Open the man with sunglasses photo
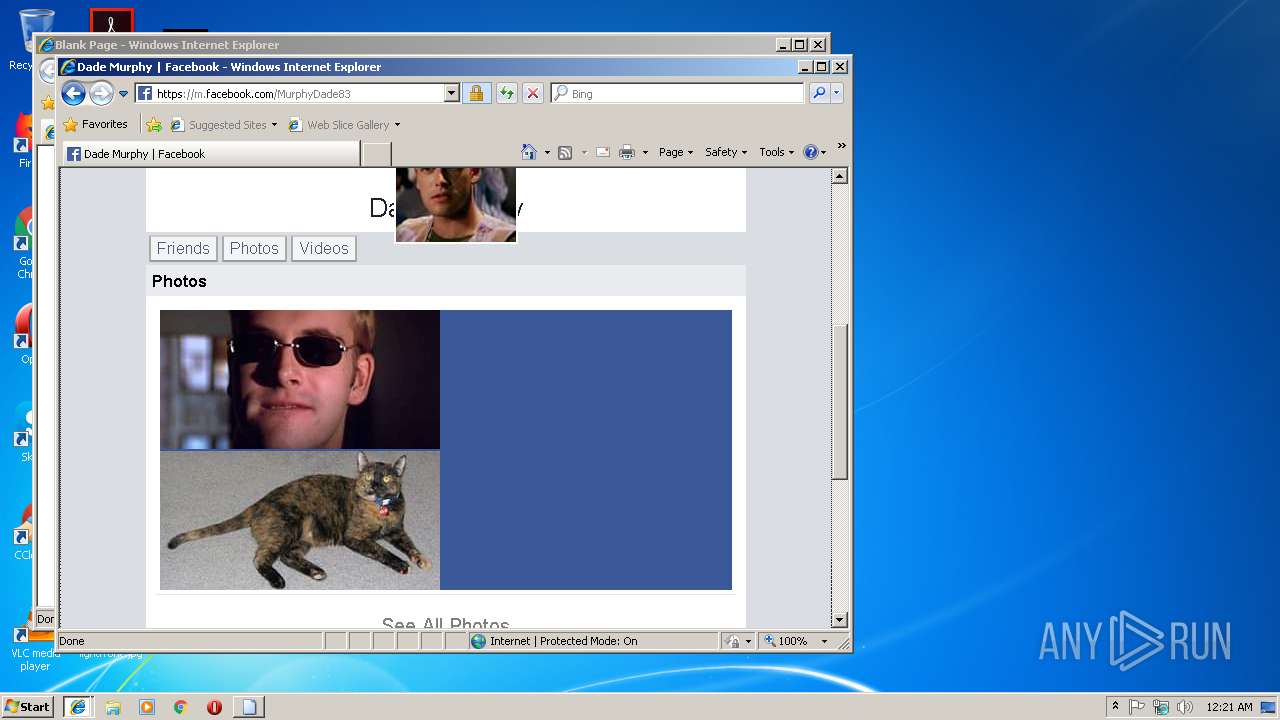 300,380
